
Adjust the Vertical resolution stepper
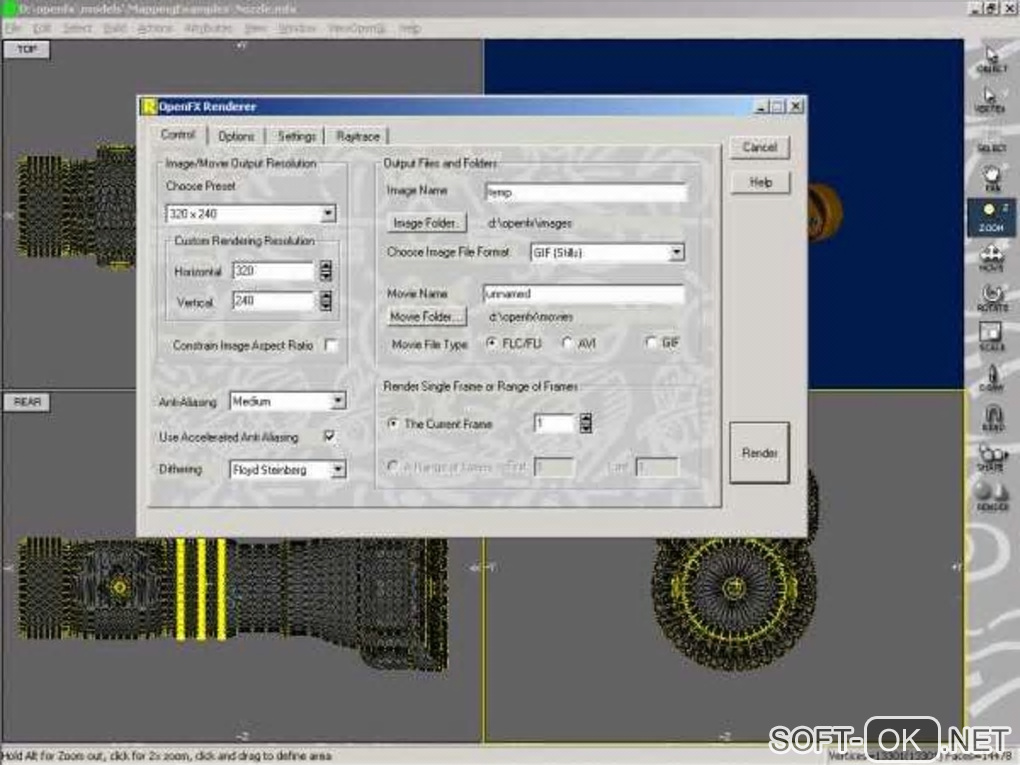tap(326, 301)
